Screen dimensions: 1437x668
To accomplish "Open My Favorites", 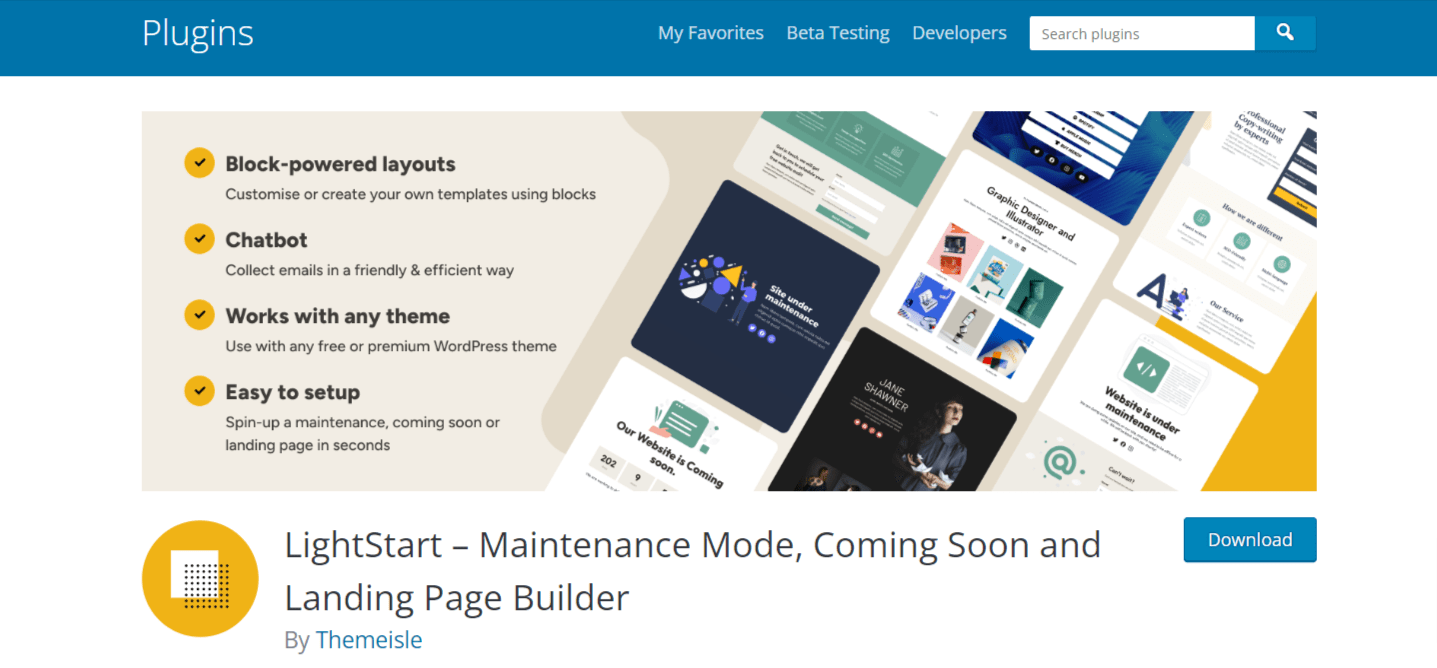I will click(710, 32).
